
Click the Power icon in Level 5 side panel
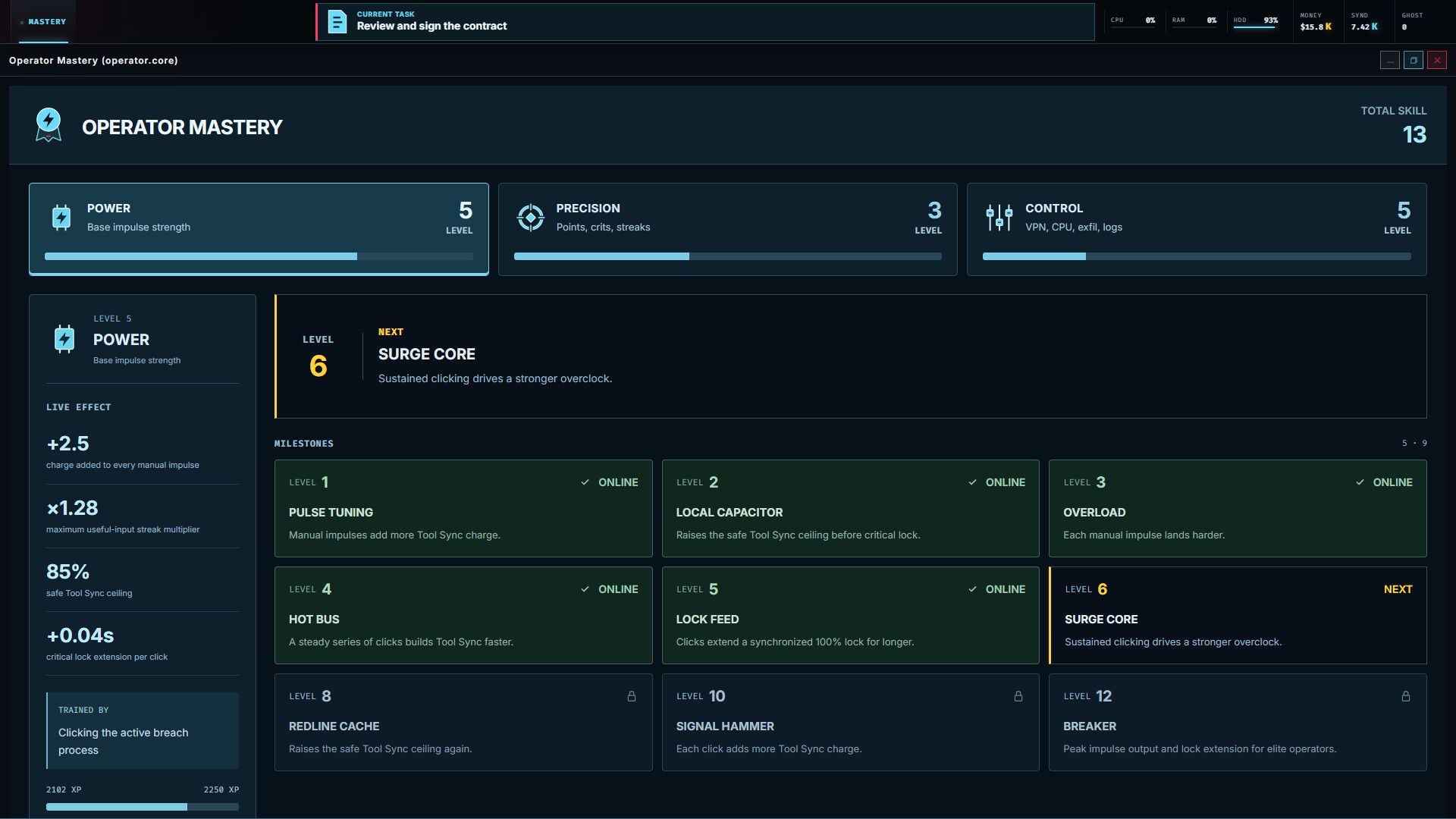[x=64, y=339]
